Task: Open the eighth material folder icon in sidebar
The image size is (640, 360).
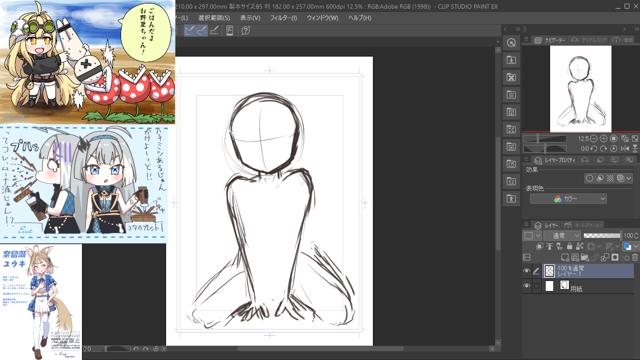Action: [511, 181]
